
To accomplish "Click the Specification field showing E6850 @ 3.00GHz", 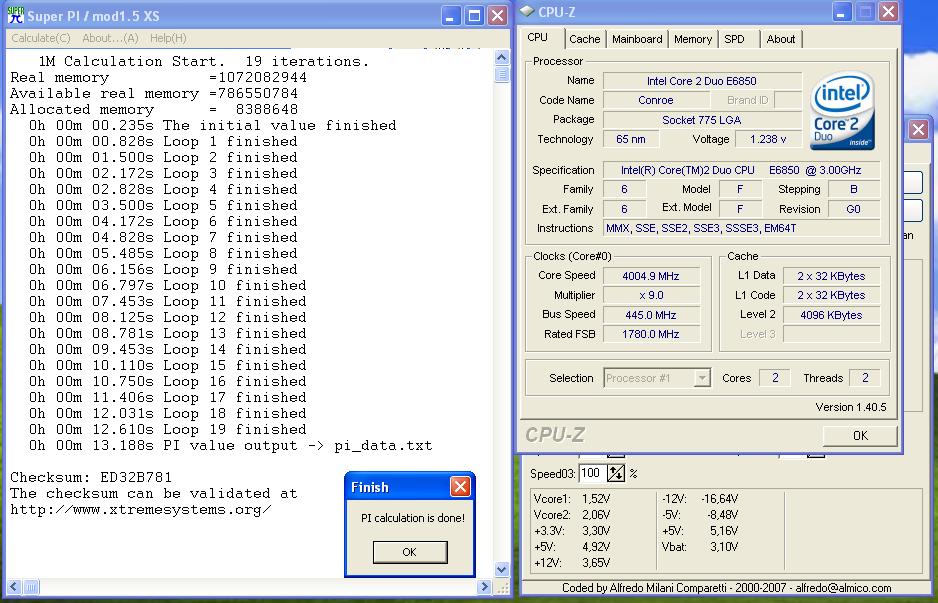I will click(x=741, y=170).
